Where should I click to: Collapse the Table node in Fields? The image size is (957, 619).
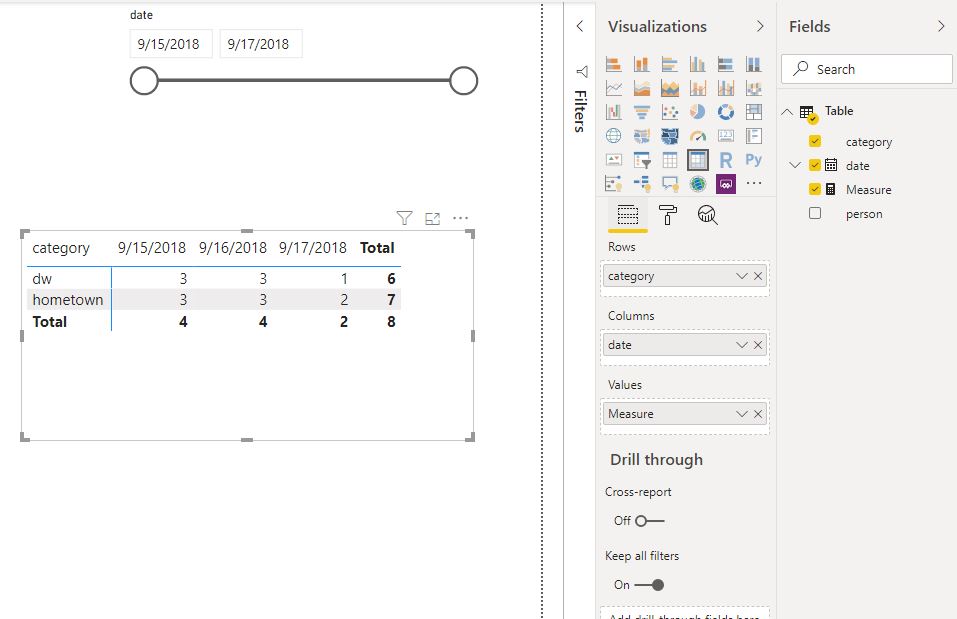[787, 112]
